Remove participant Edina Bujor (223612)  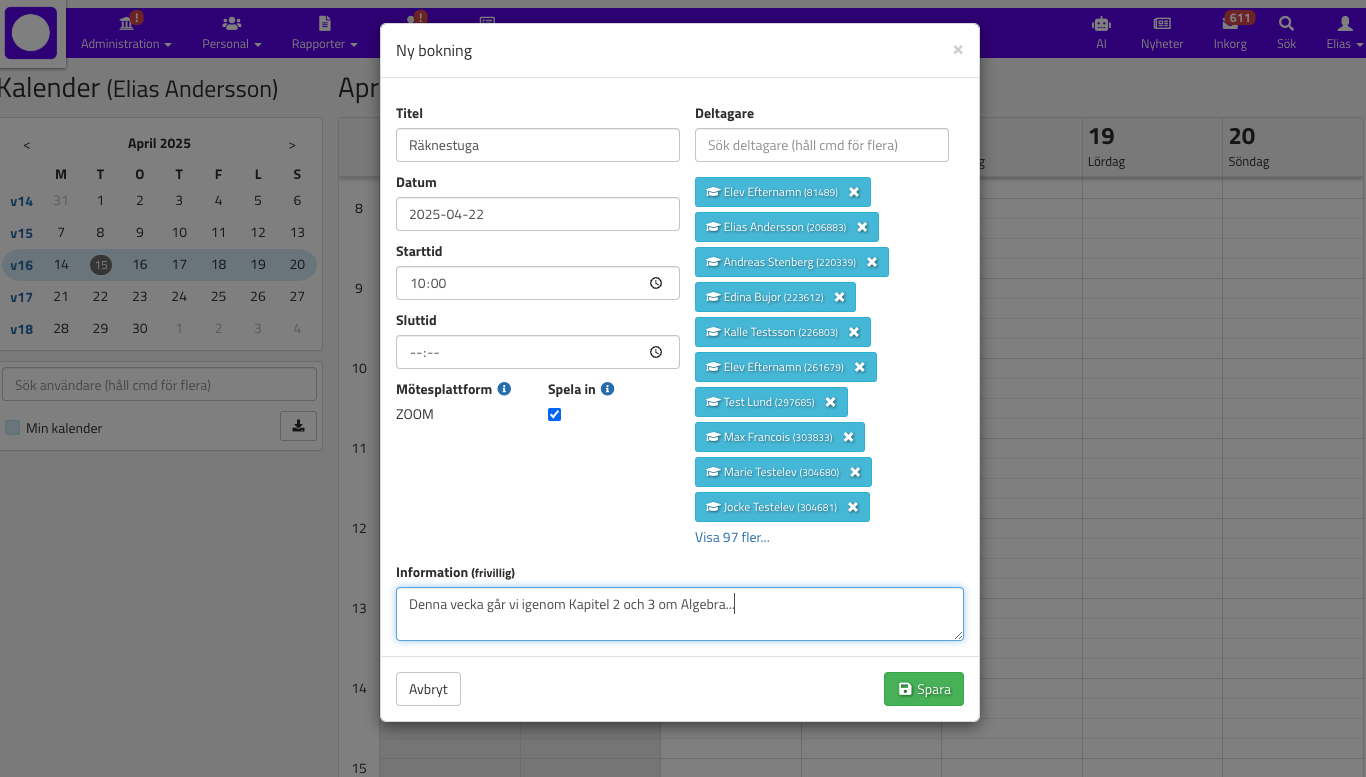click(x=839, y=297)
